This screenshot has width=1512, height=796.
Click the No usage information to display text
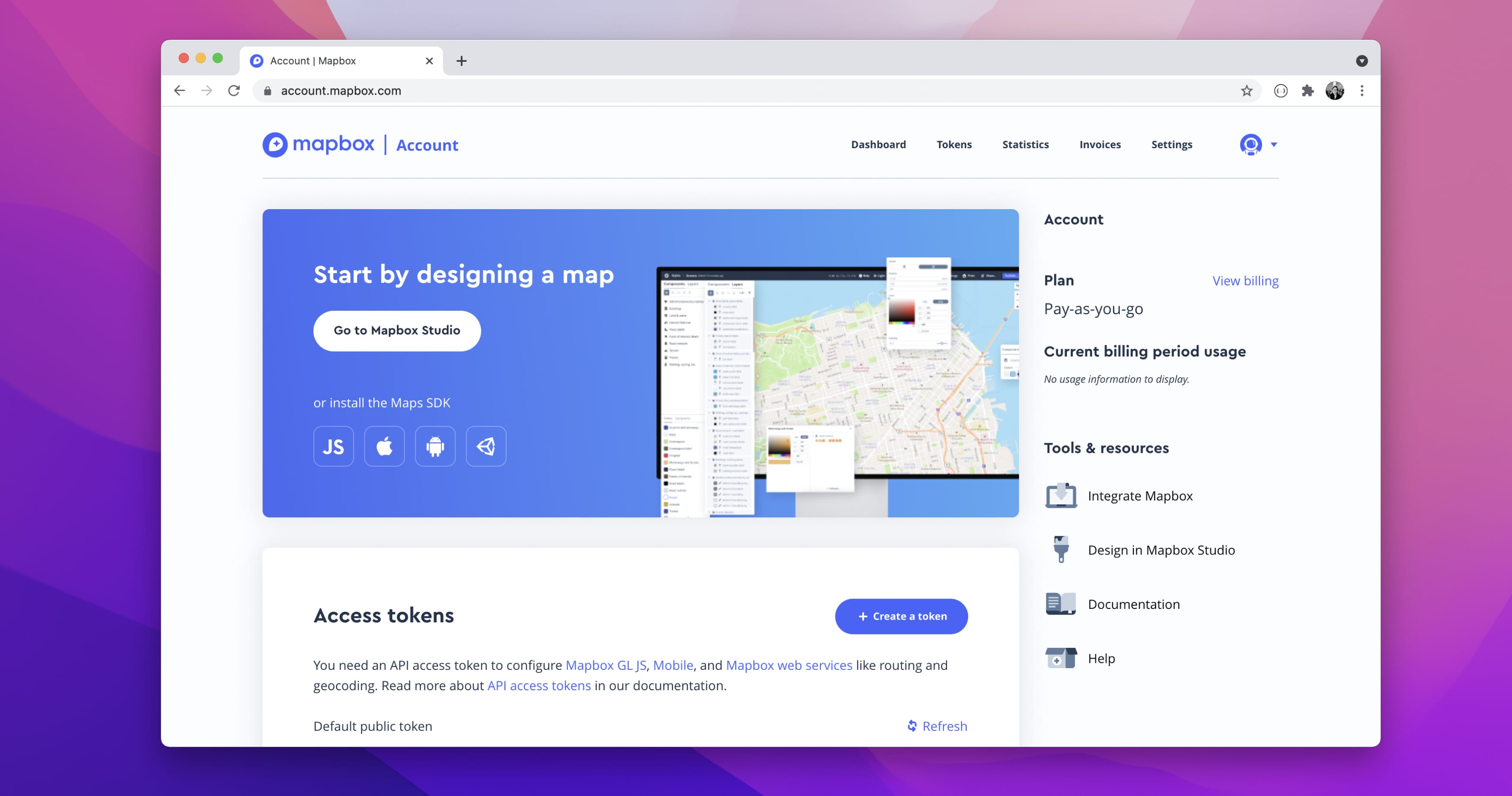pyautogui.click(x=1116, y=379)
